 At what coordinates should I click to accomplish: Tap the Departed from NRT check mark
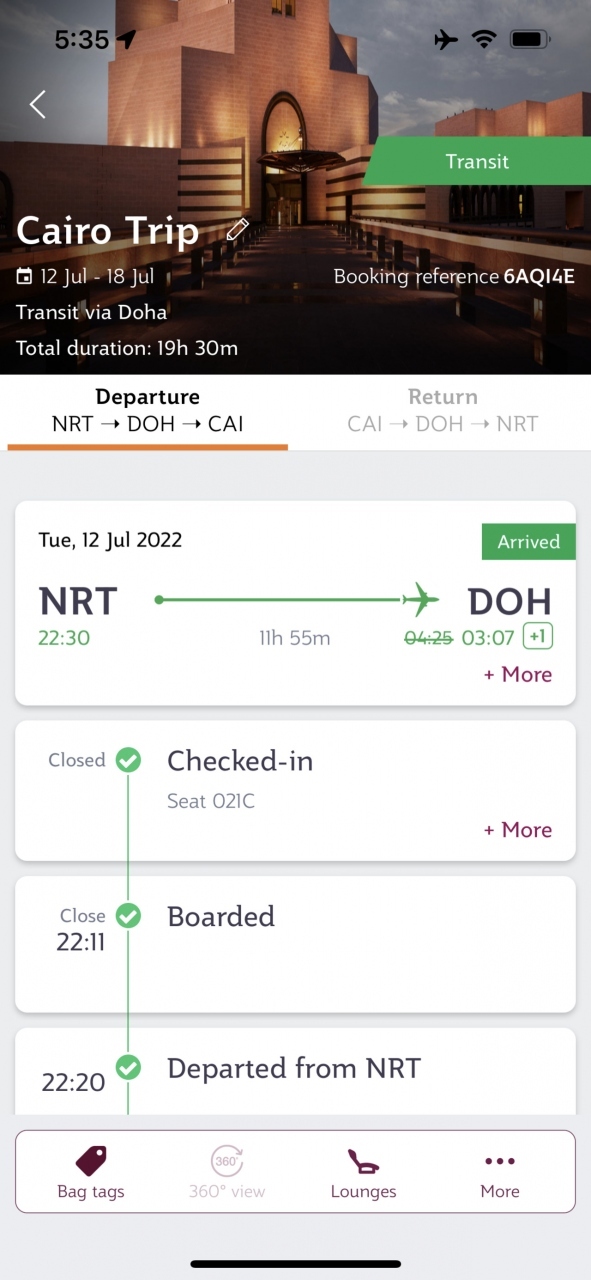[128, 1067]
